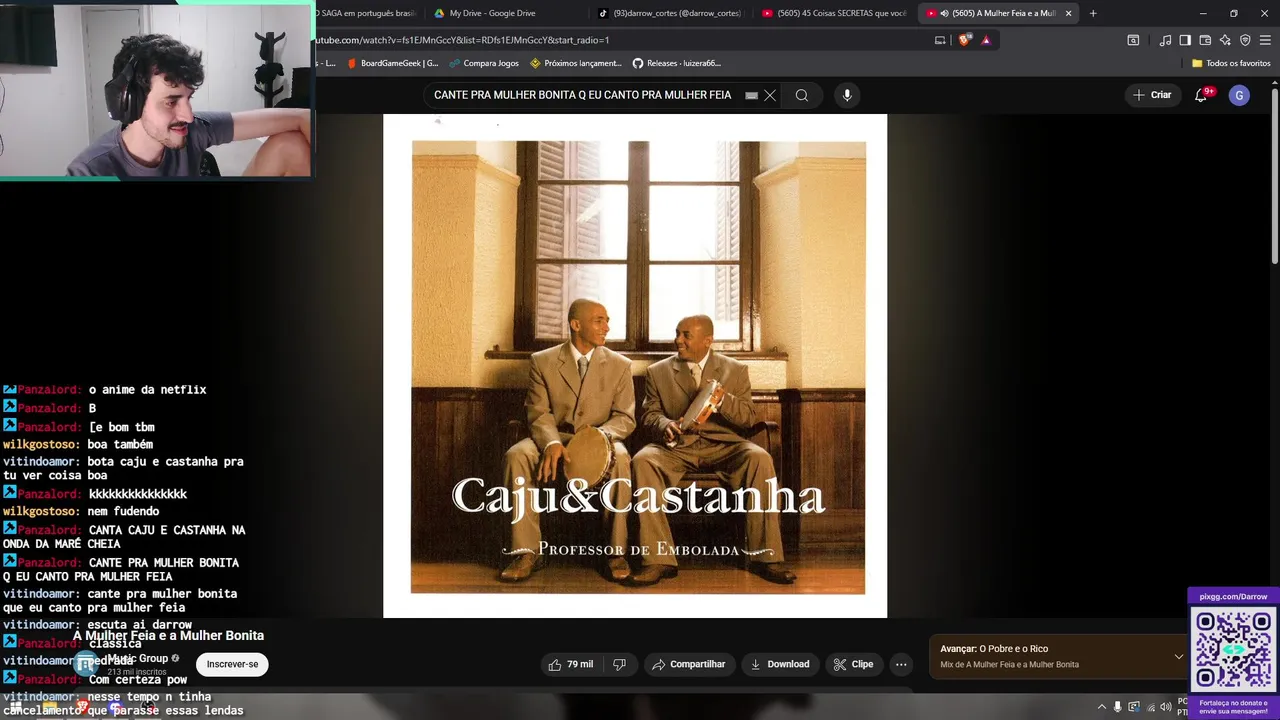
Task: Start voice search with the microphone icon
Action: click(x=847, y=95)
